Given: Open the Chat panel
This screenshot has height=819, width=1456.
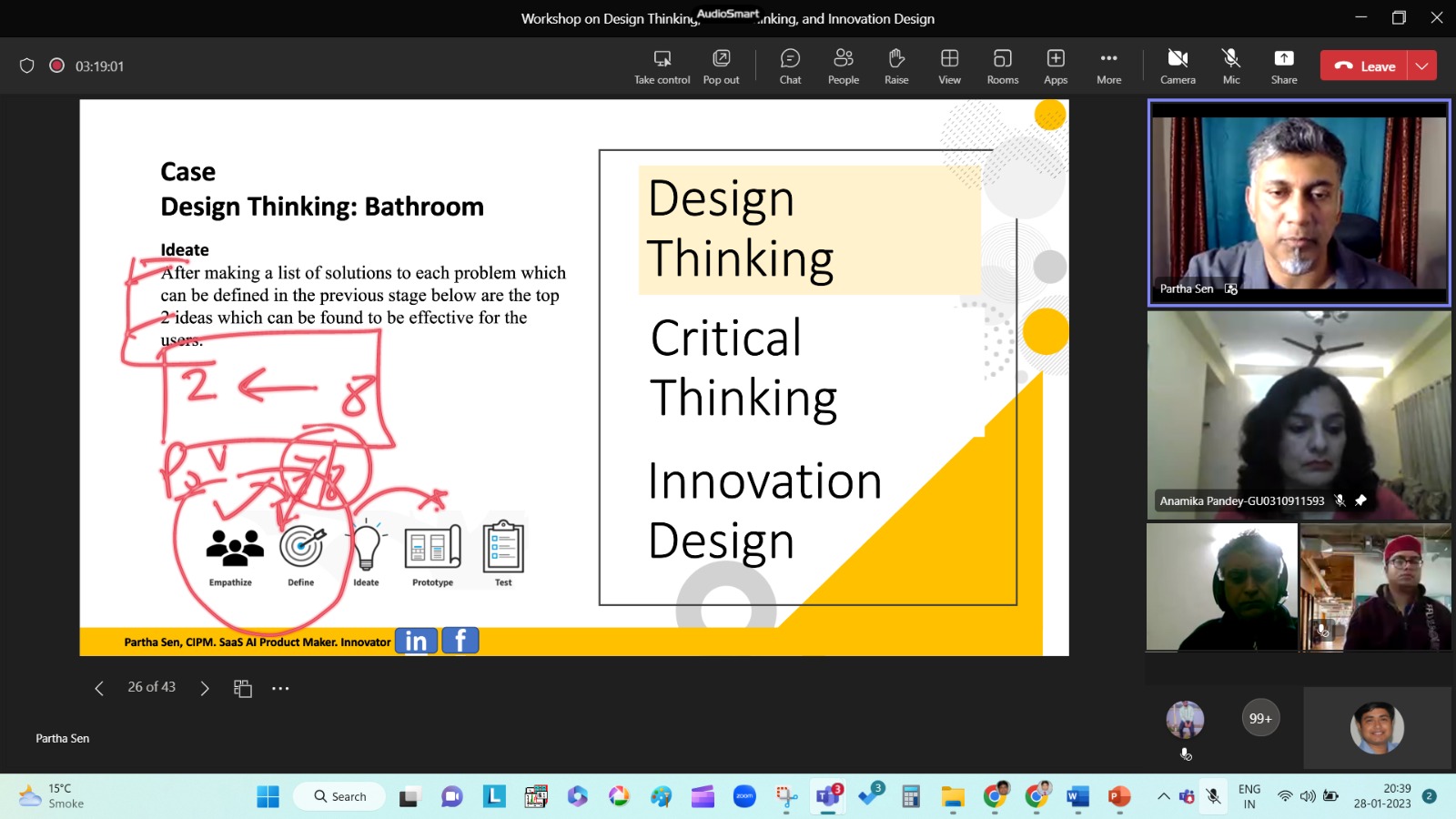Looking at the screenshot, I should (790, 66).
